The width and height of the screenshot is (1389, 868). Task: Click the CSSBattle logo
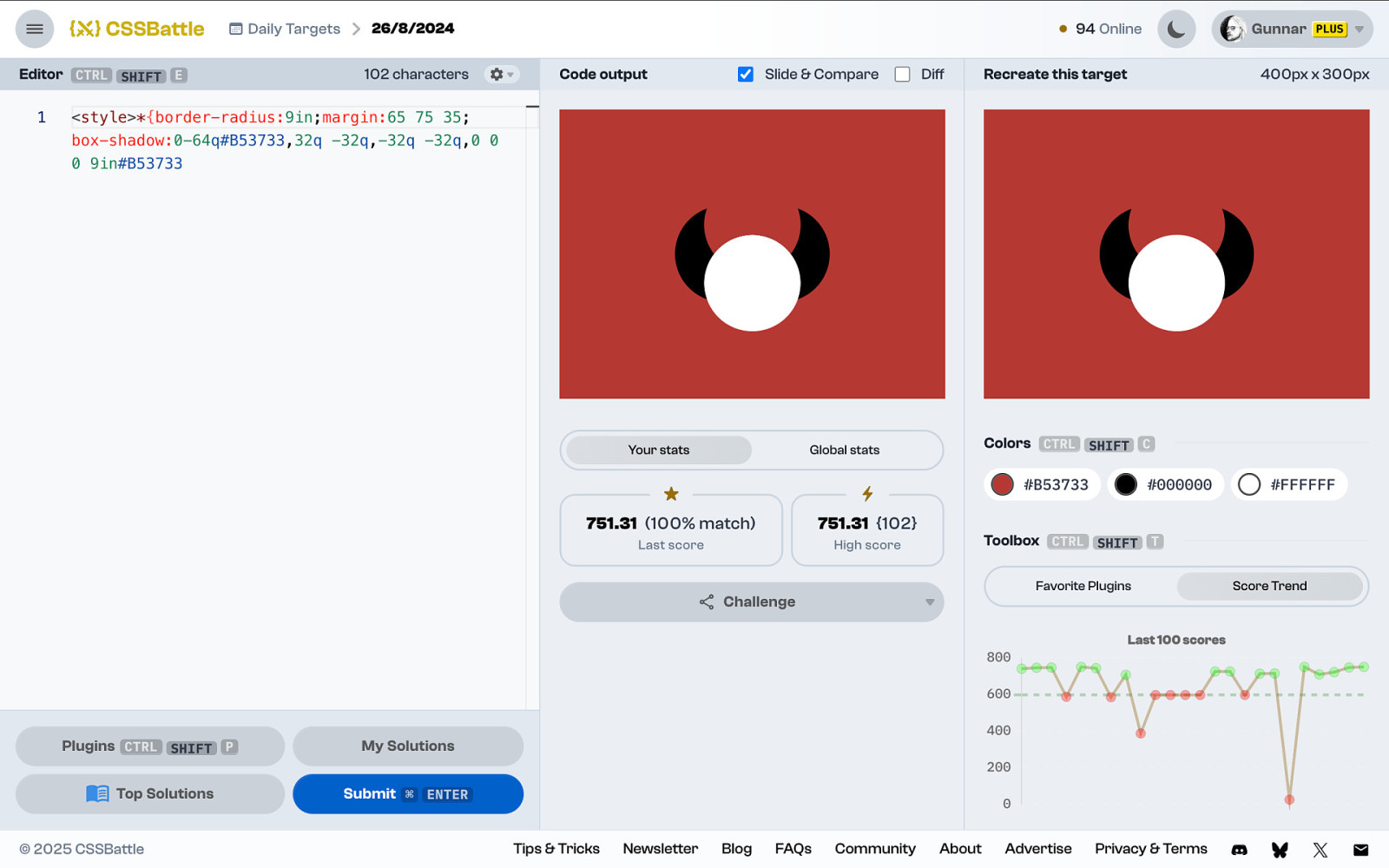[136, 29]
